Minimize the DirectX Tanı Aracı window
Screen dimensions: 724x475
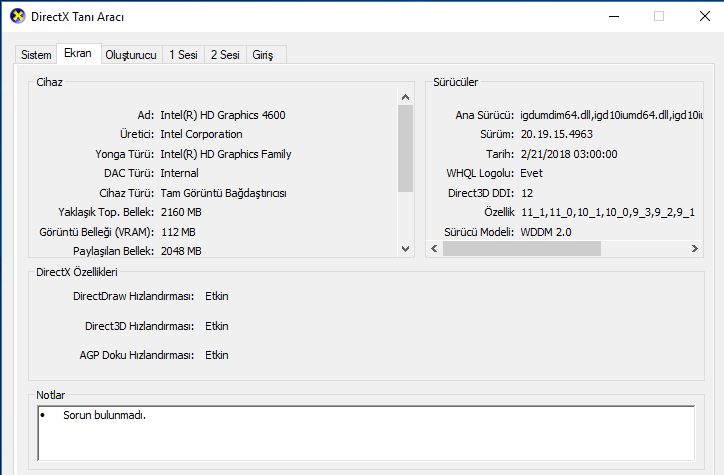(x=614, y=17)
